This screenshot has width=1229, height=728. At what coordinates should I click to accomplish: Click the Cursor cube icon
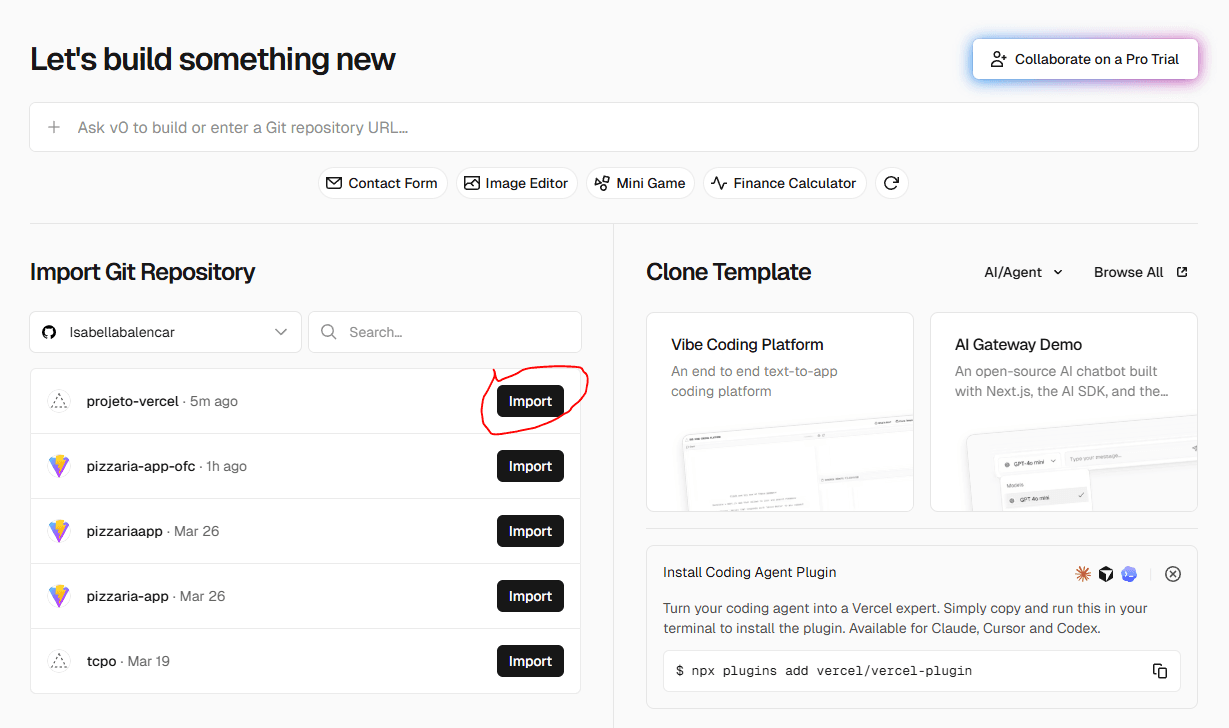[x=1106, y=574]
